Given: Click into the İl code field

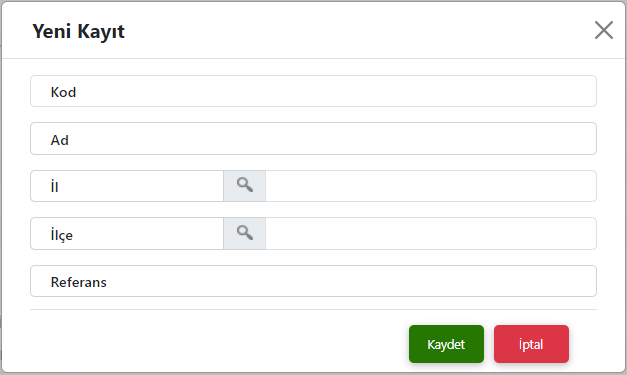Looking at the screenshot, I should pyautogui.click(x=127, y=186).
